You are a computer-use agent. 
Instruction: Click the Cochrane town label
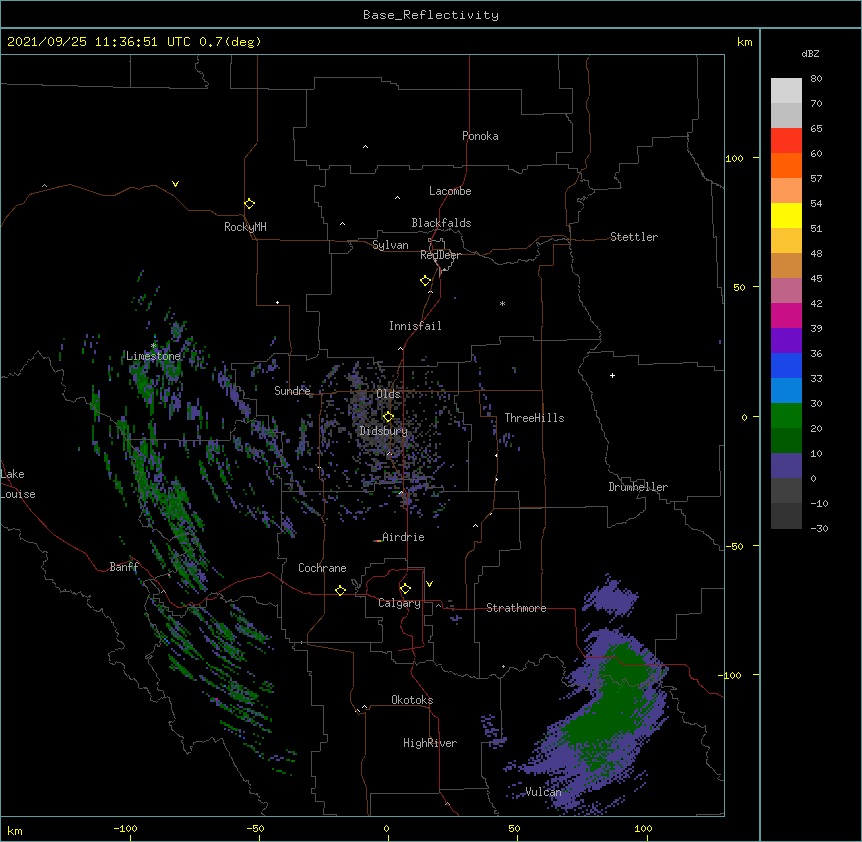[322, 568]
